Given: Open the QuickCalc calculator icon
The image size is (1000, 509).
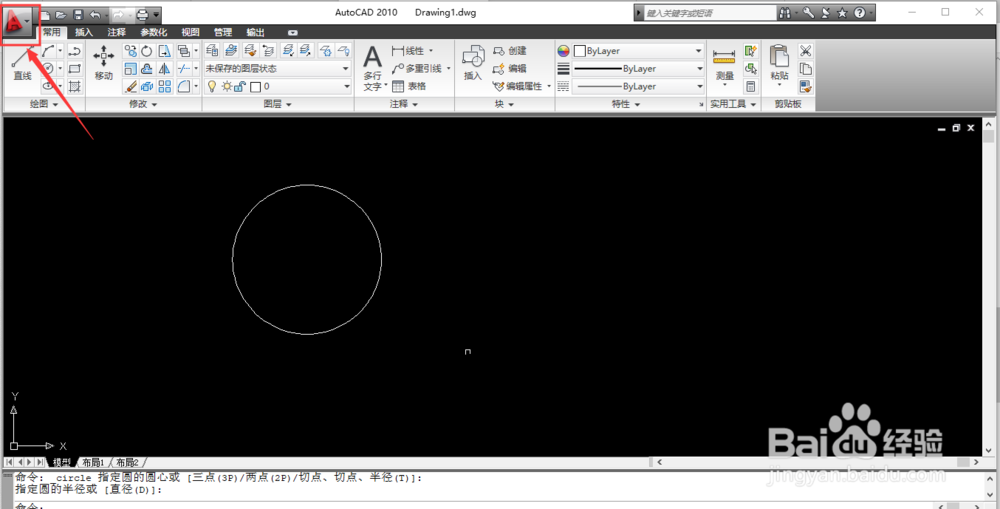Looking at the screenshot, I should click(x=751, y=85).
